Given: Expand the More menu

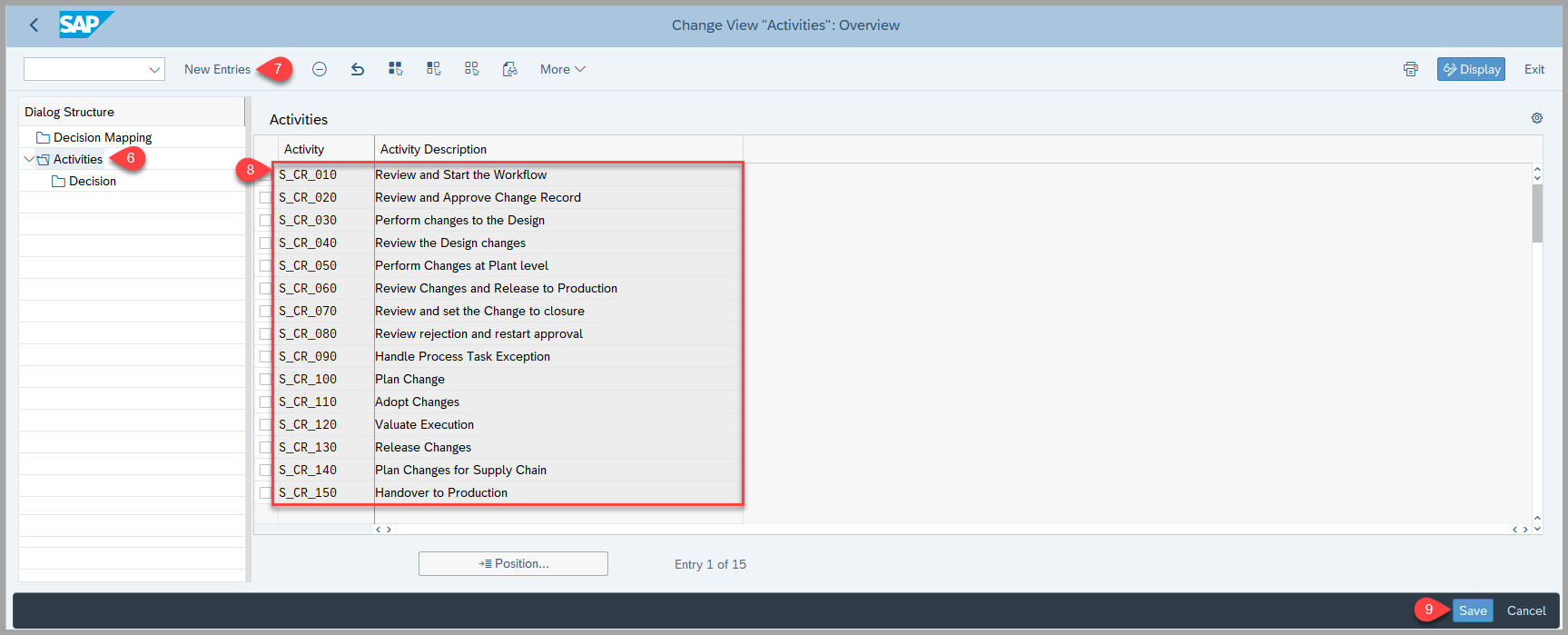Looking at the screenshot, I should (x=562, y=69).
